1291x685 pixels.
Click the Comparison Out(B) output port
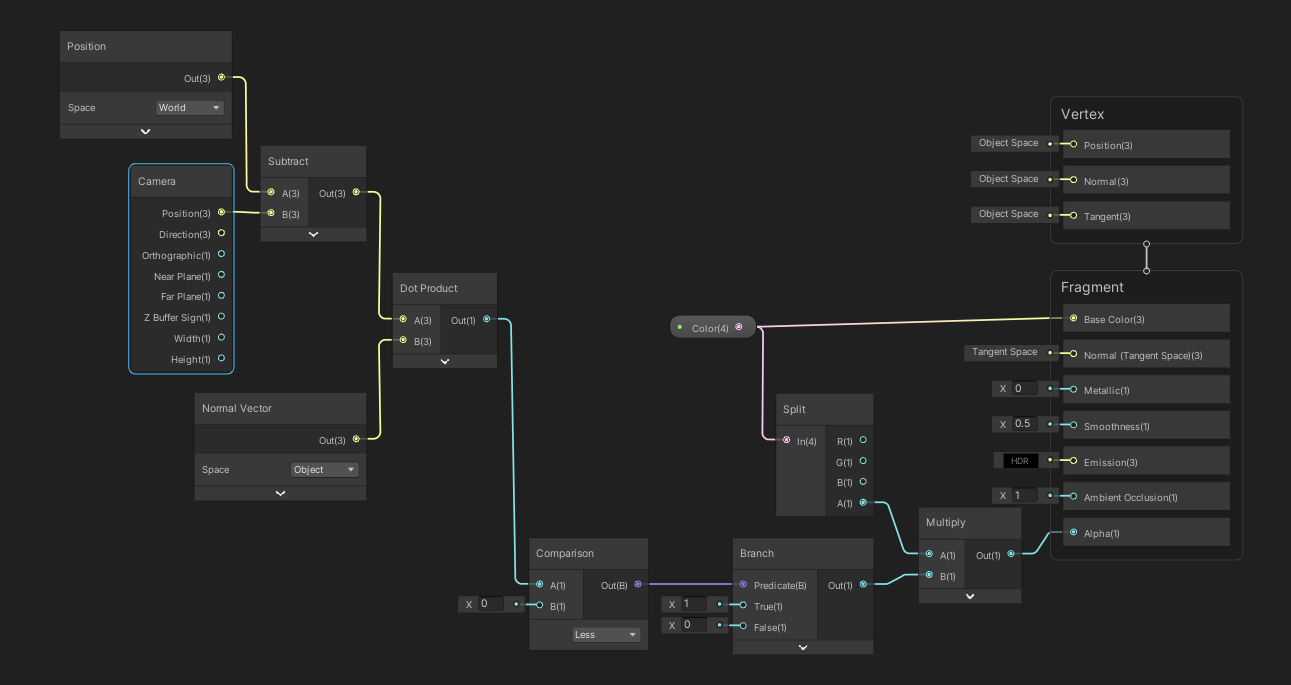638,585
